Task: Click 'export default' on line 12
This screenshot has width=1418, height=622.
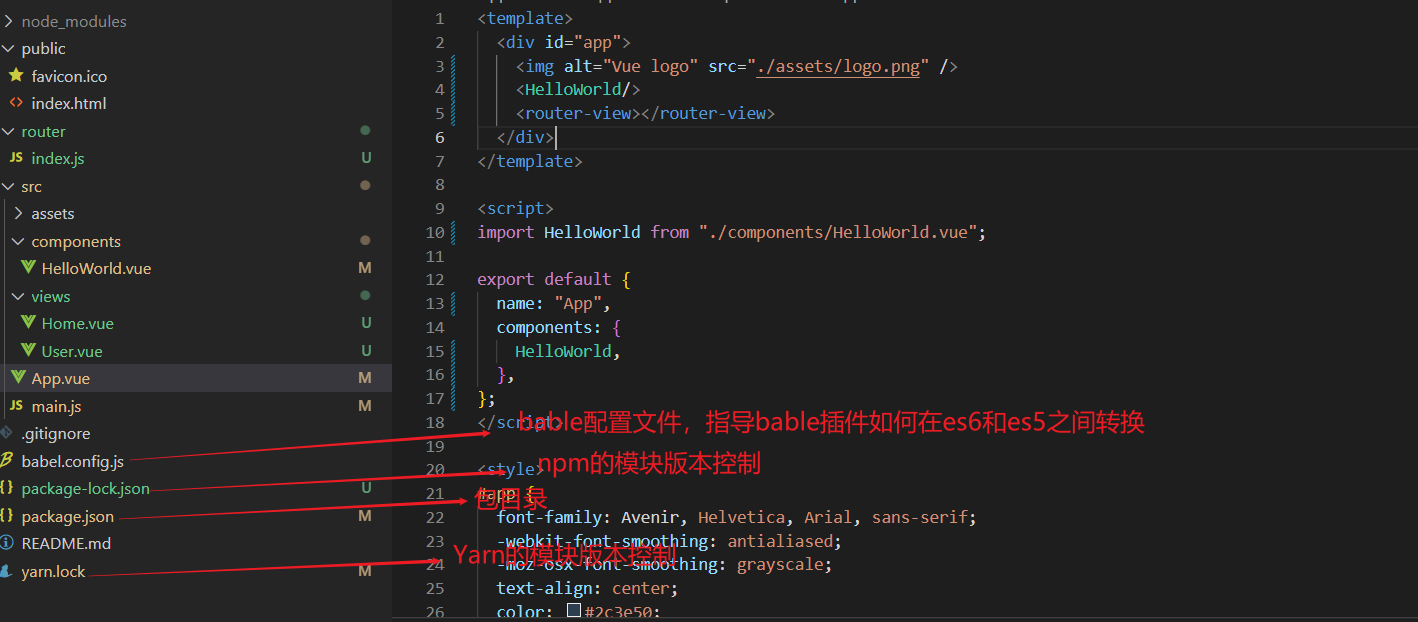Action: point(544,279)
